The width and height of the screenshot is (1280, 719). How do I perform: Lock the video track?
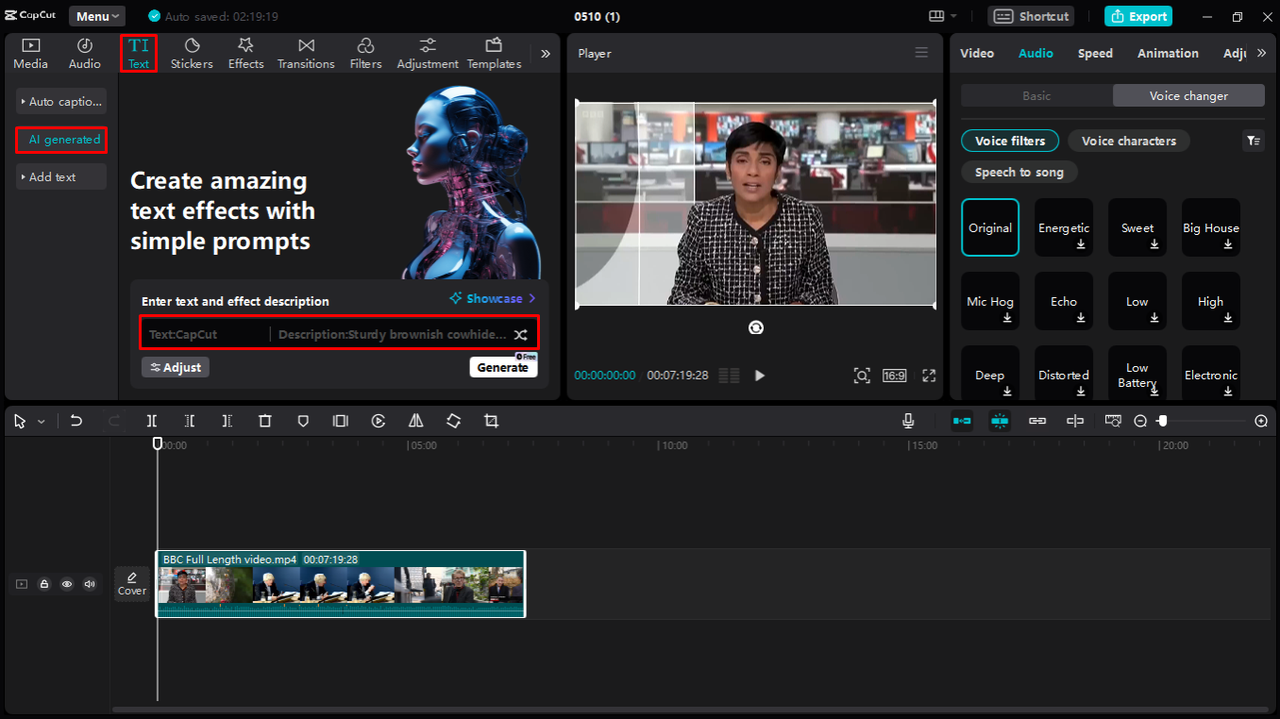(x=44, y=584)
